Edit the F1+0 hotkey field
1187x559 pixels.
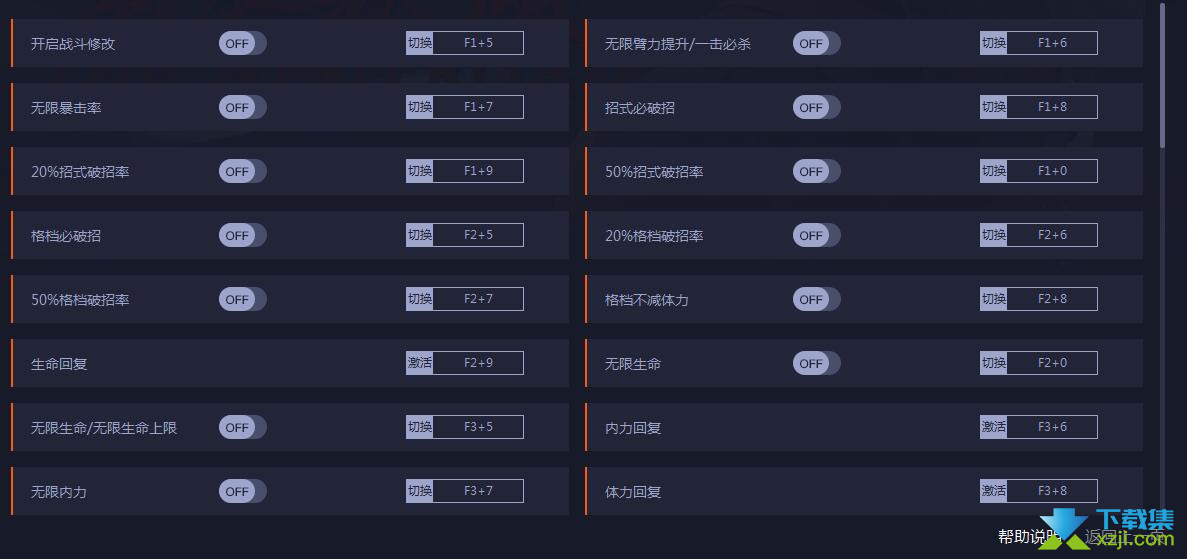pyautogui.click(x=1051, y=171)
